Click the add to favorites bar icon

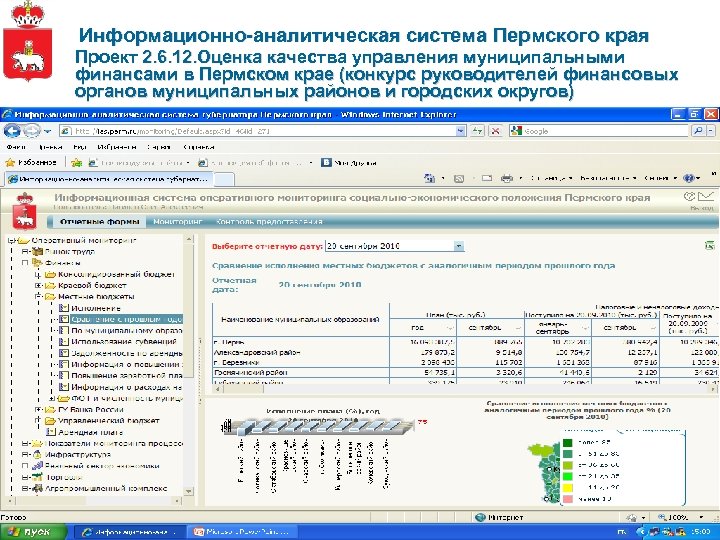(77, 163)
